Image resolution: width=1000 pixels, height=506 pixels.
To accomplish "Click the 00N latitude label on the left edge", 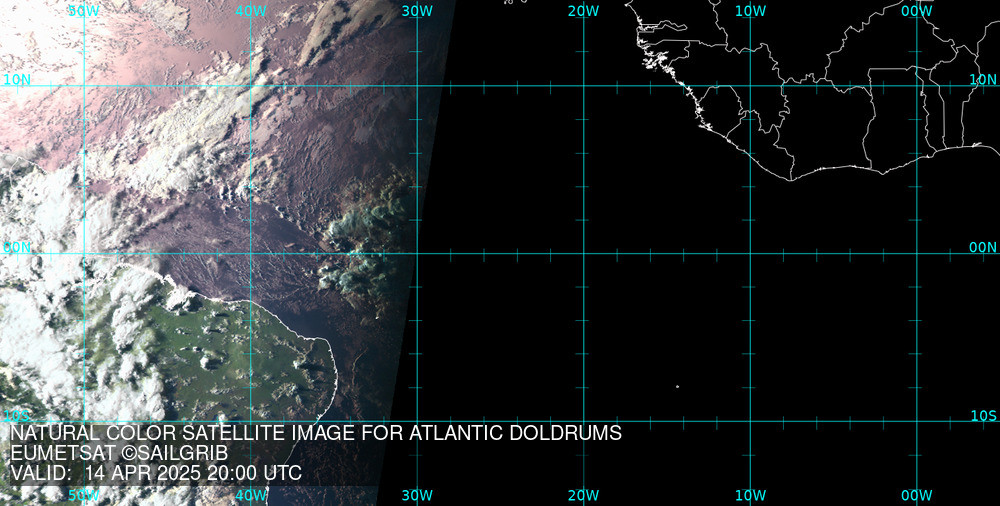I will click(17, 248).
